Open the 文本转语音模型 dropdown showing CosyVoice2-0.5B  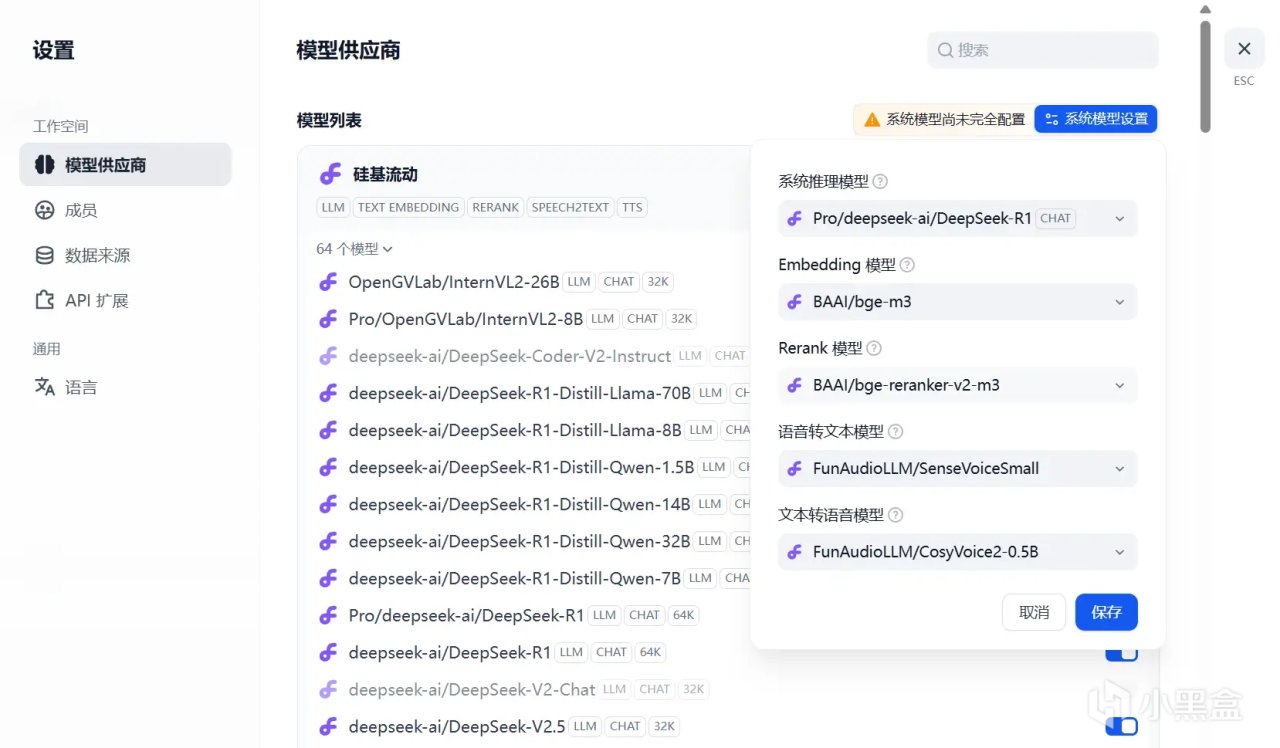[958, 551]
